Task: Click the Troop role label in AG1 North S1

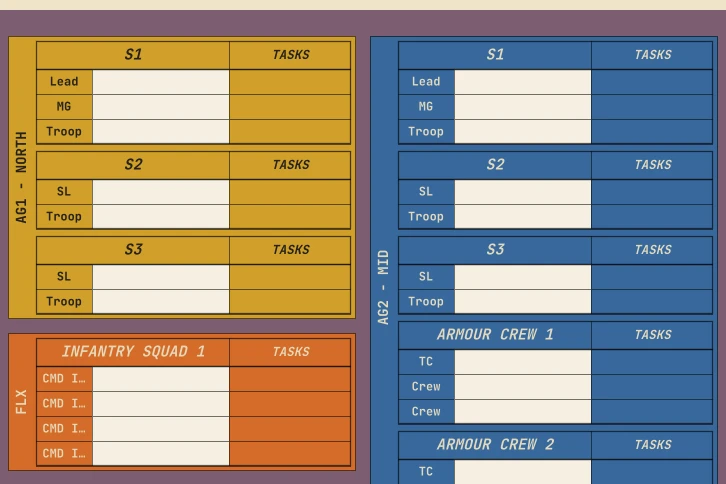Action: coord(64,132)
